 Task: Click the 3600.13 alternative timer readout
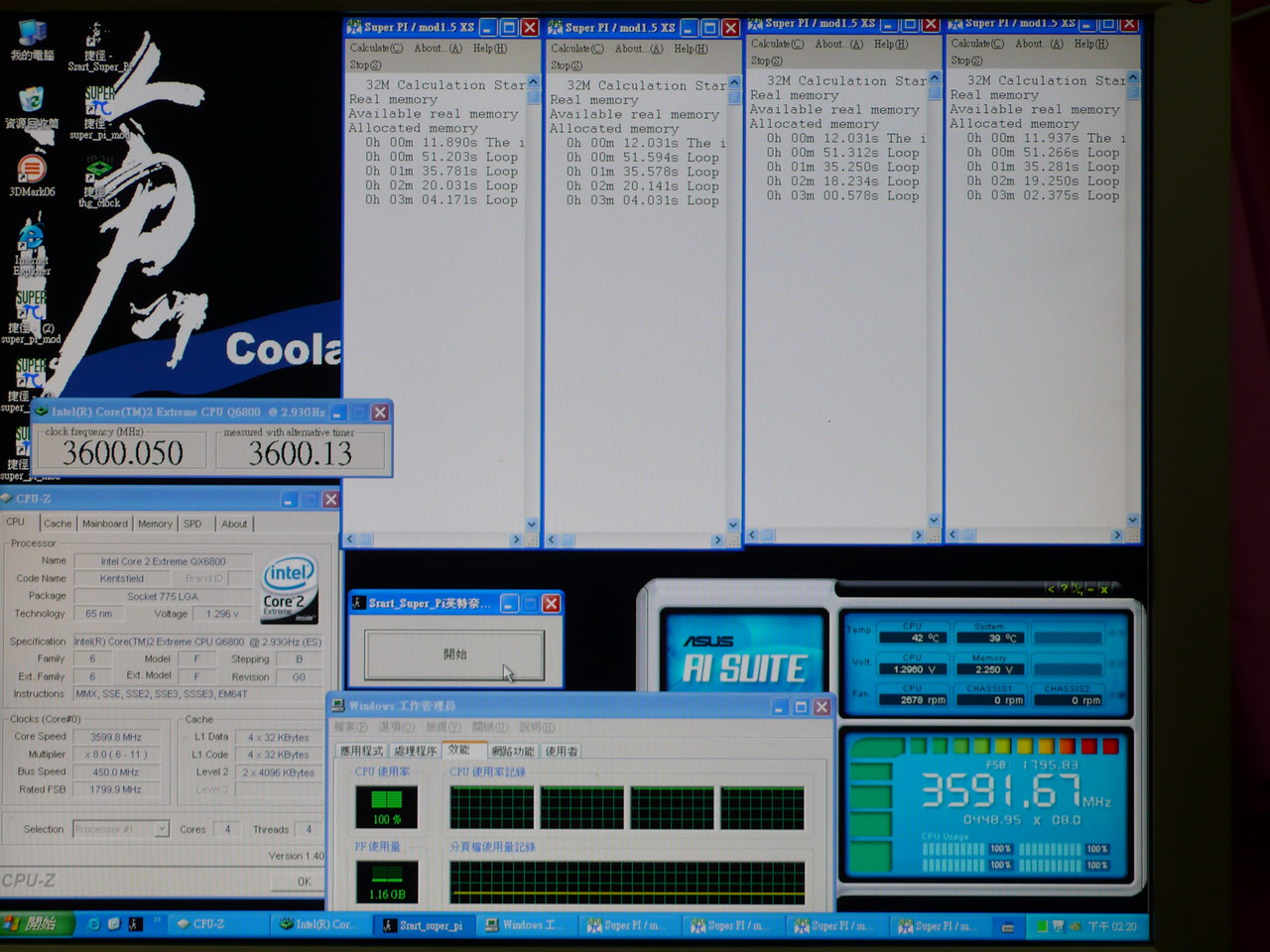click(300, 453)
